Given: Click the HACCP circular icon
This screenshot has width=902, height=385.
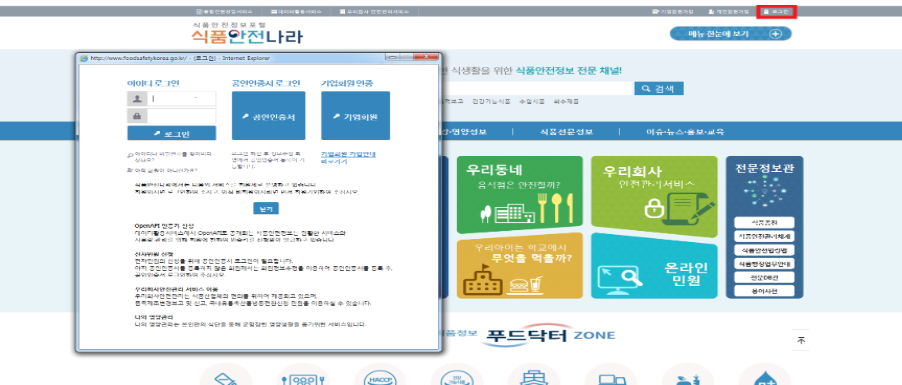Looking at the screenshot, I should 380,375.
